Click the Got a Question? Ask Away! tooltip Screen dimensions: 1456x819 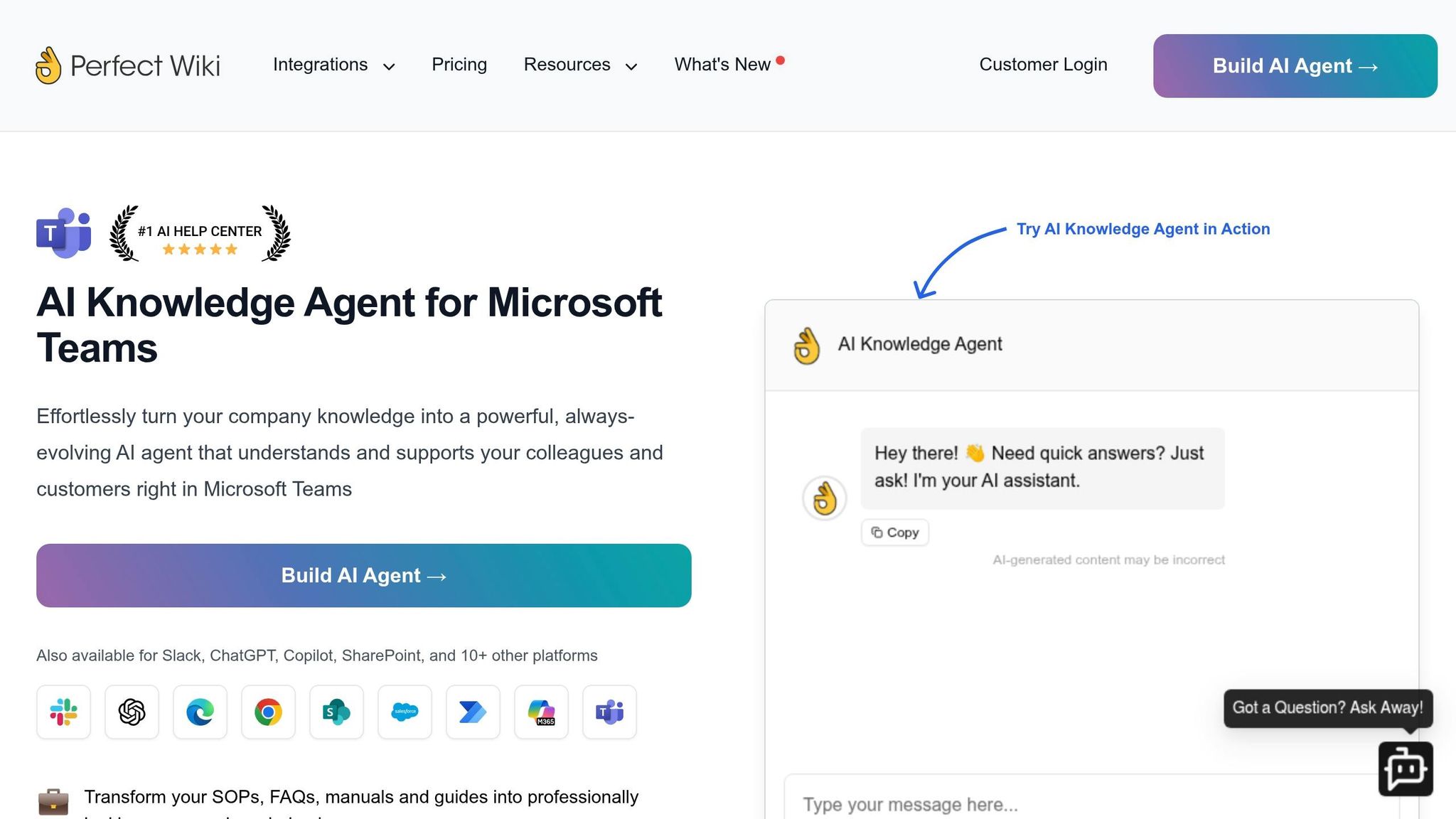point(1327,708)
